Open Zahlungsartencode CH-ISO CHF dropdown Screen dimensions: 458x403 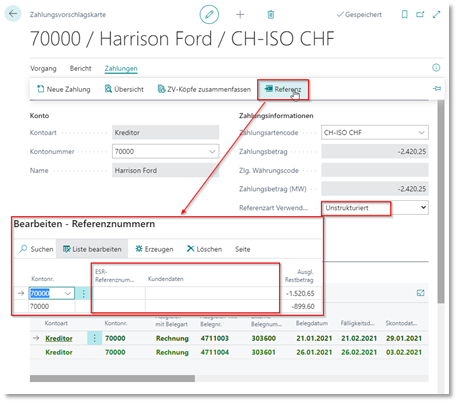421,133
